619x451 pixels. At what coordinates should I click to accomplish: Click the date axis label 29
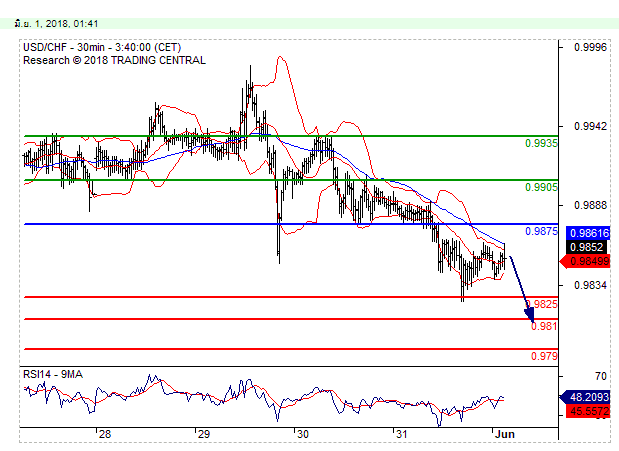[x=203, y=434]
